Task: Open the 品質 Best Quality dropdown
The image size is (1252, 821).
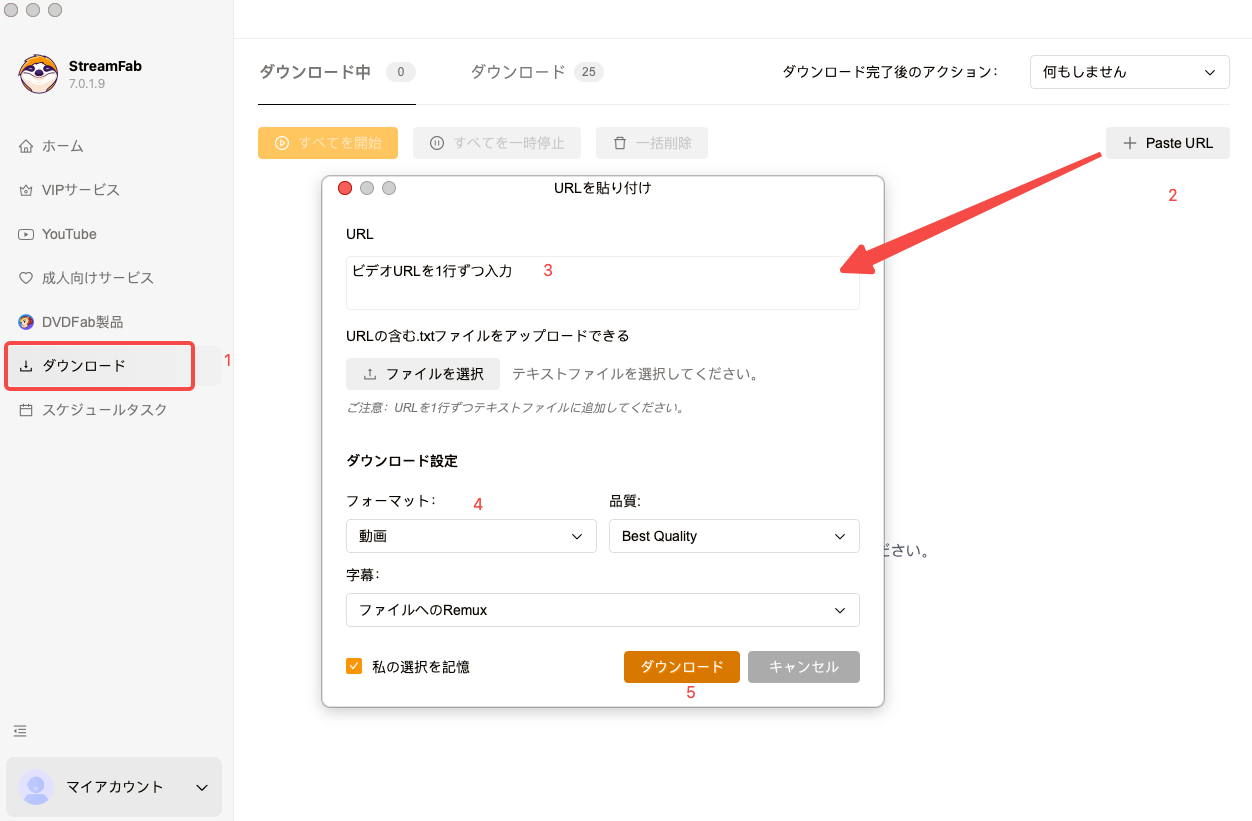Action: [734, 536]
